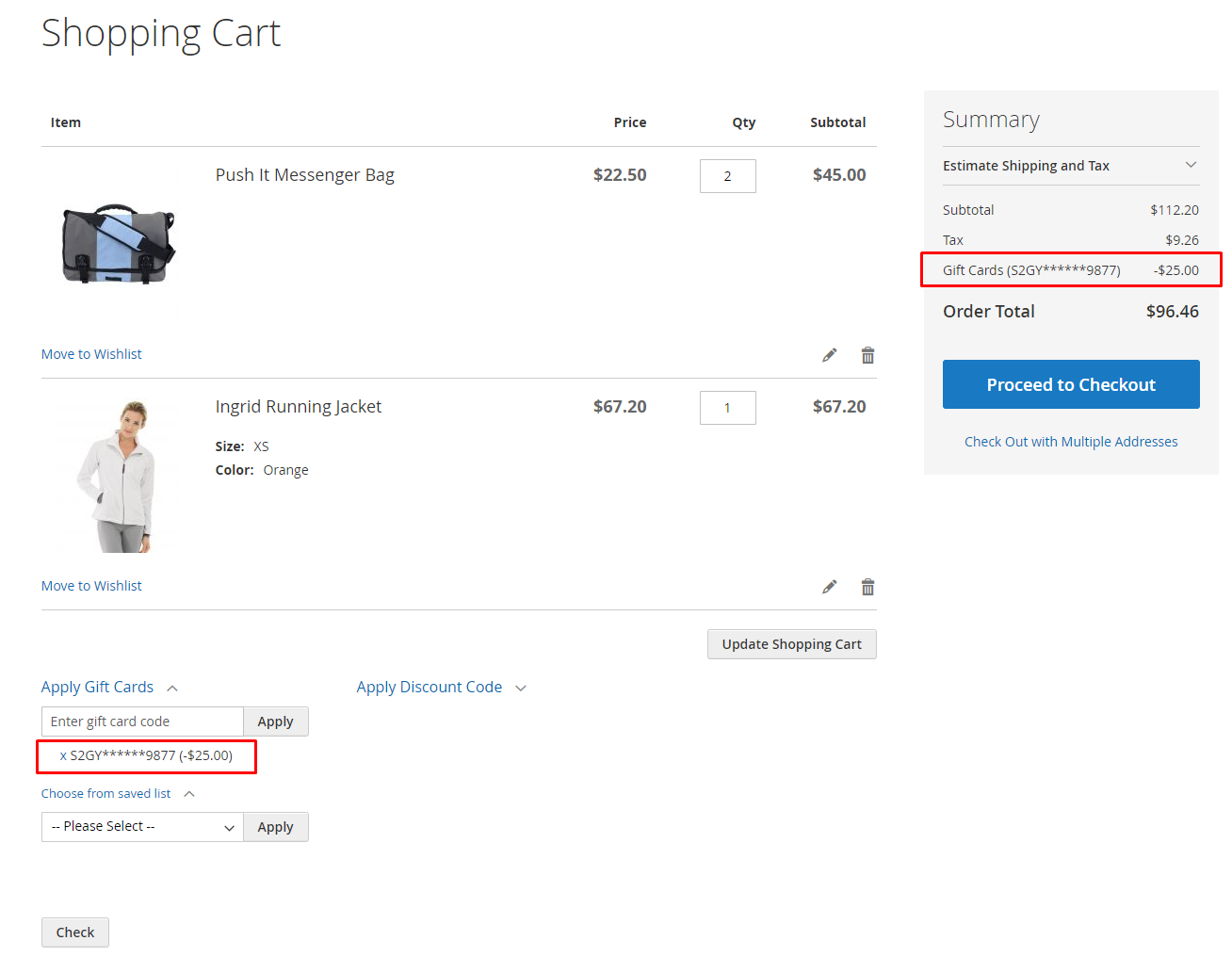The image size is (1232, 973).
Task: Click the edit pencil for Push It Messenger Bag
Action: 829,355
